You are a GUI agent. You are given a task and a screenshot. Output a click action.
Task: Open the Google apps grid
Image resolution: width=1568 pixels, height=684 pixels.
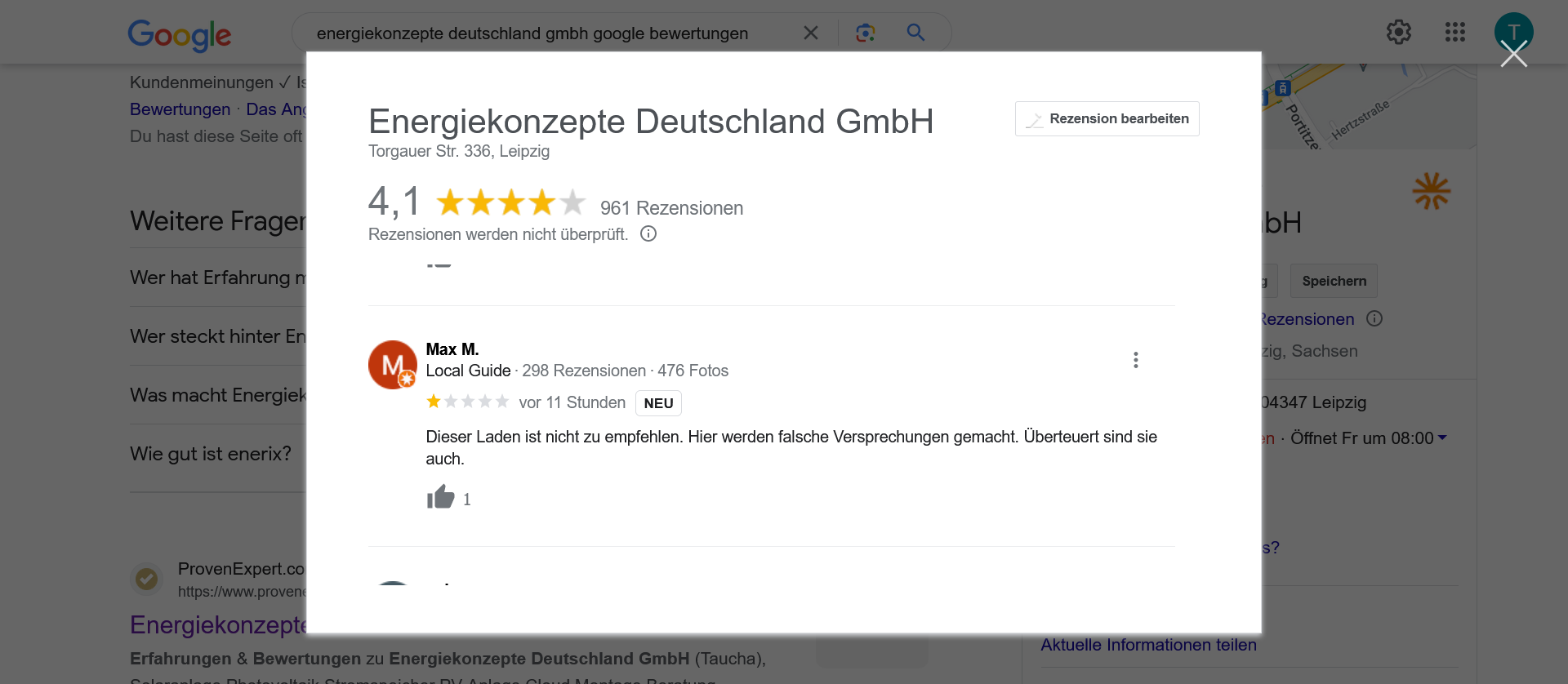click(1454, 33)
